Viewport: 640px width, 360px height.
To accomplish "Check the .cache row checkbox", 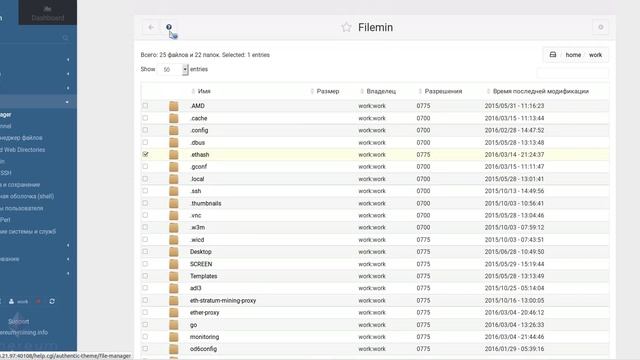I will point(145,118).
